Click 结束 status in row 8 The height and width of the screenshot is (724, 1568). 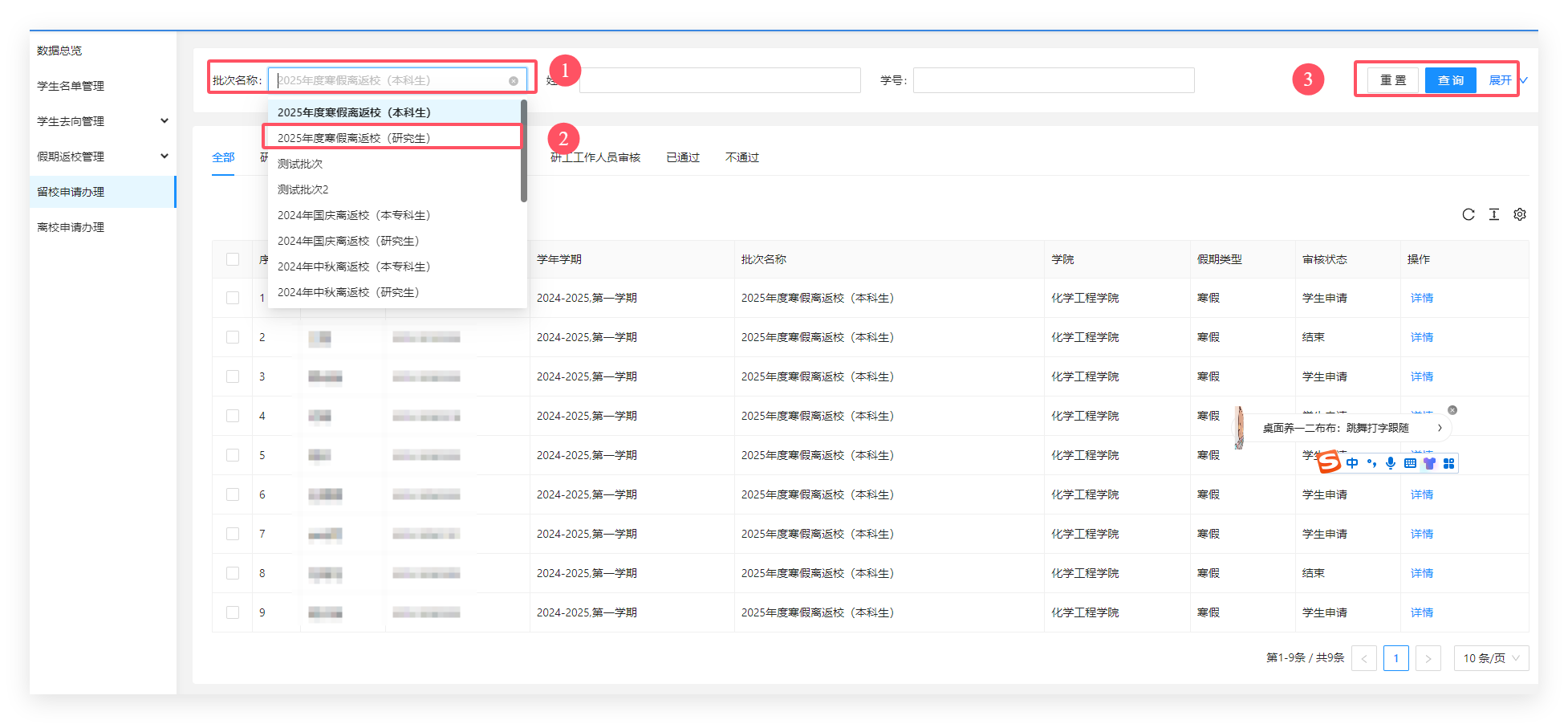click(1314, 573)
